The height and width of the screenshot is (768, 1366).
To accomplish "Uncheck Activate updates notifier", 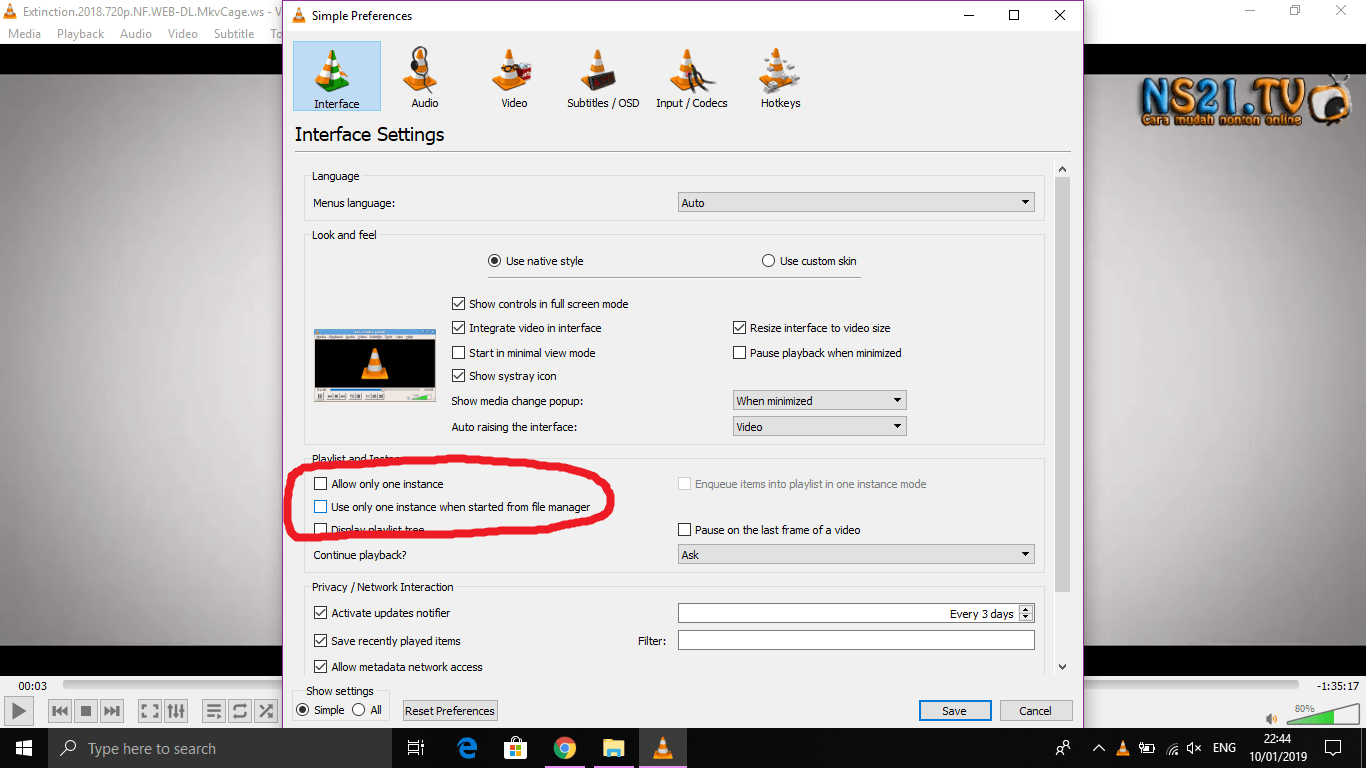I will [321, 613].
